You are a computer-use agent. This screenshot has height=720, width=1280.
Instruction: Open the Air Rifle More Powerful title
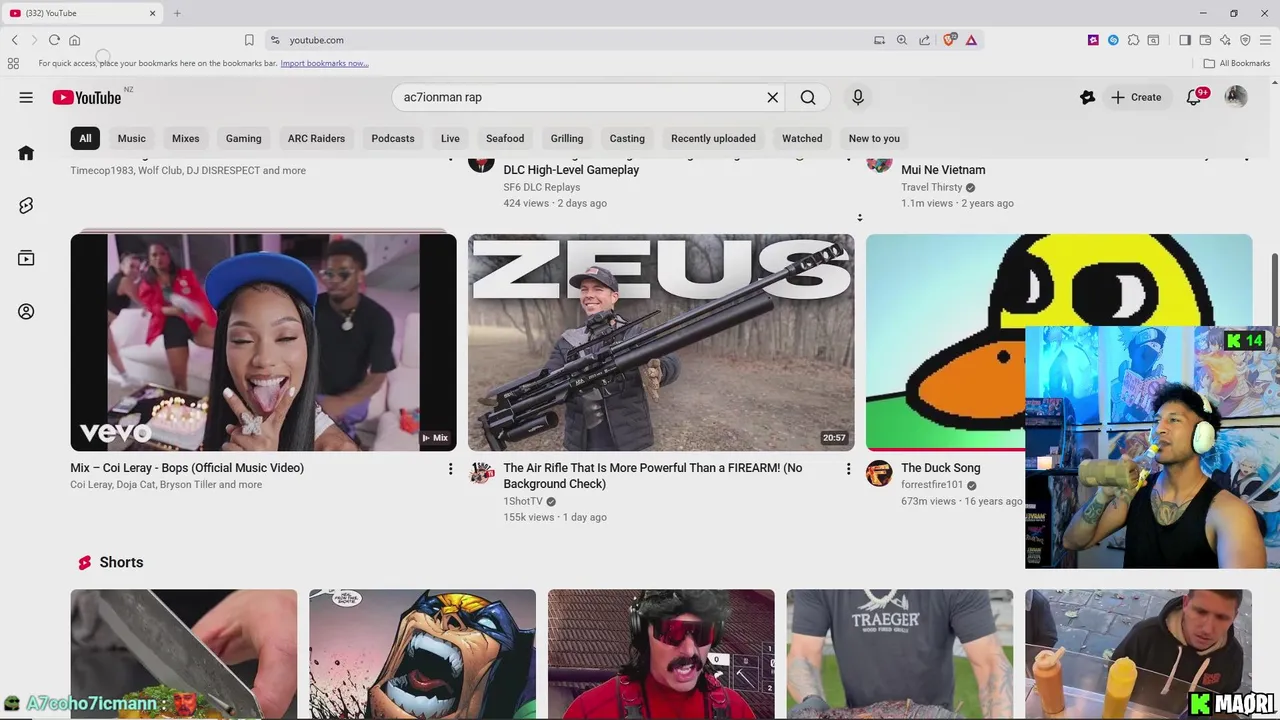(653, 476)
